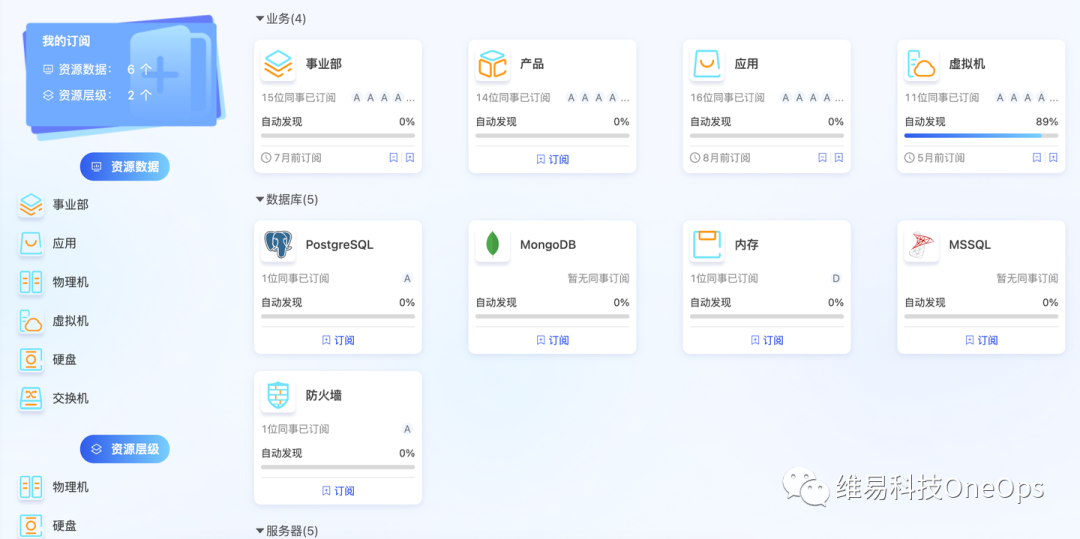Click subscriber avatar D on 内存 card
1080x539 pixels.
coord(836,279)
